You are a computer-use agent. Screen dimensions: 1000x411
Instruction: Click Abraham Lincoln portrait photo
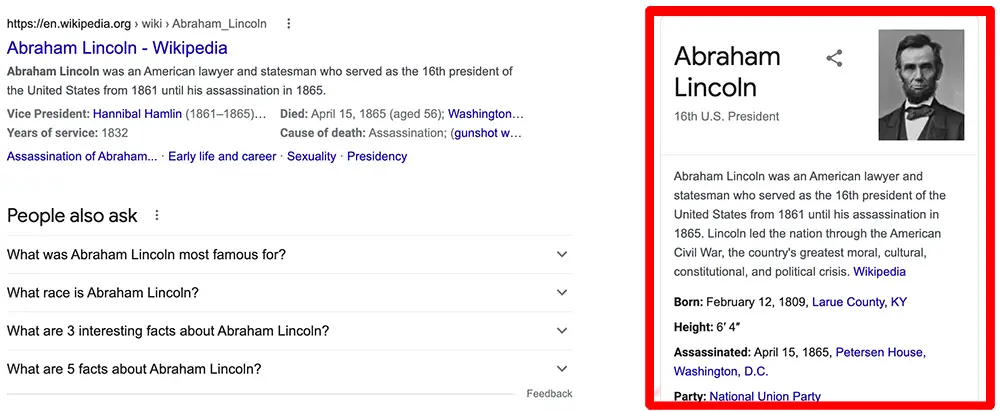pos(921,85)
